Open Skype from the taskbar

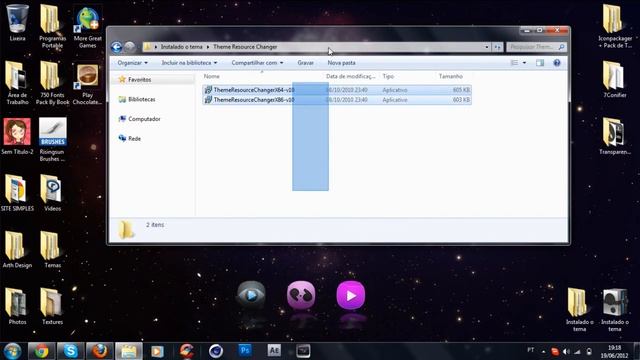click(70, 351)
